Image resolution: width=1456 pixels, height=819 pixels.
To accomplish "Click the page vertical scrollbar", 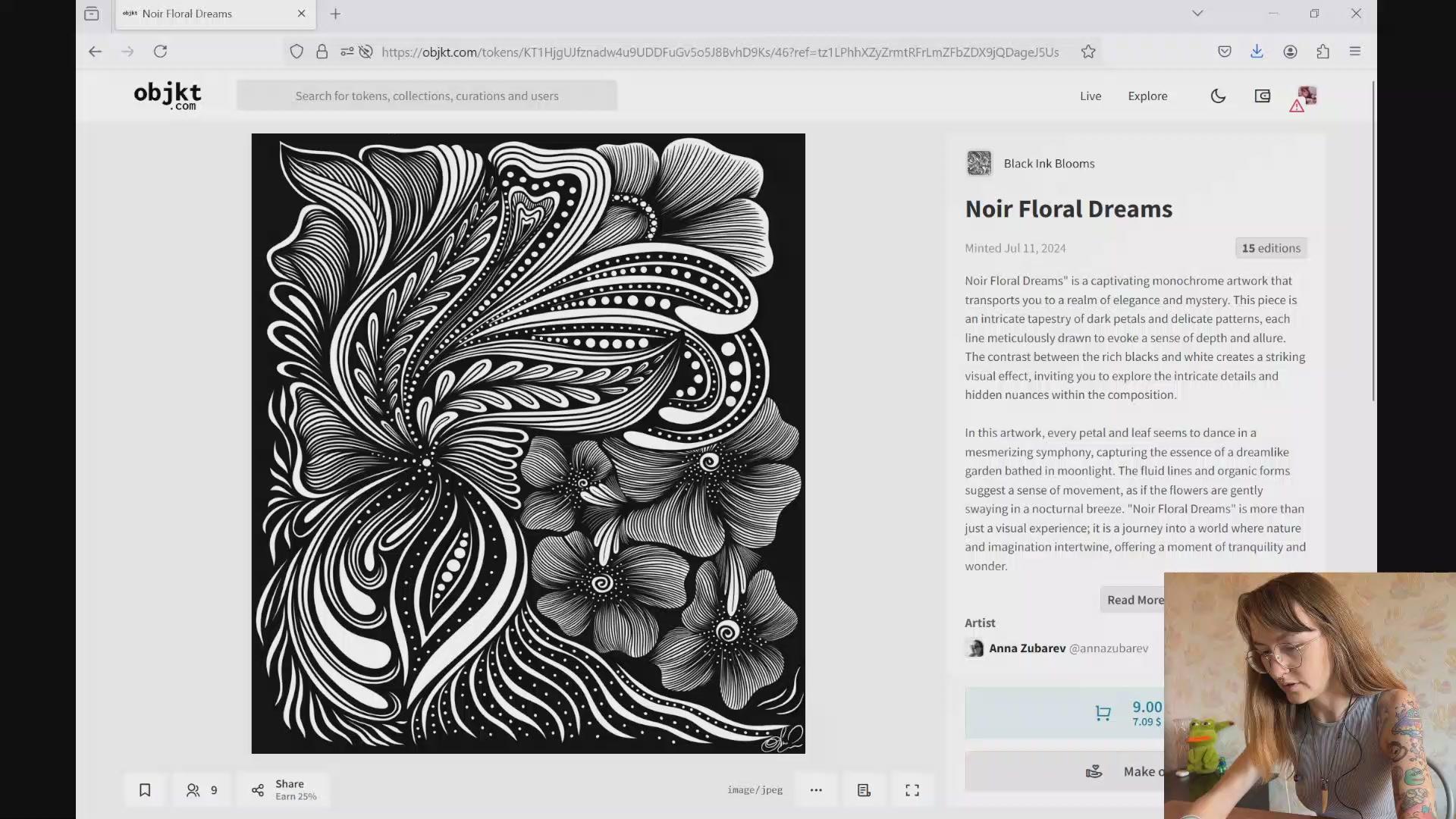I will pos(1373,240).
